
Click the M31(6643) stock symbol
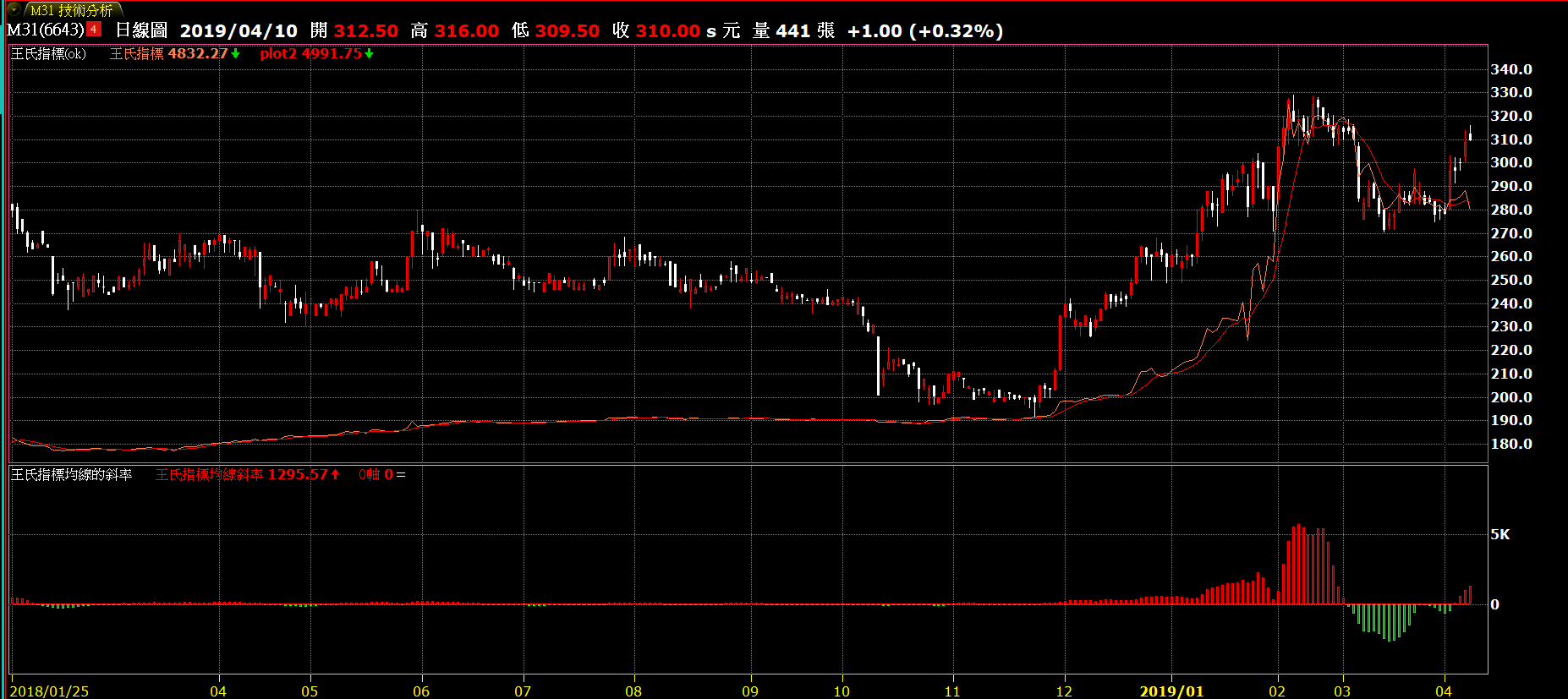pos(46,30)
